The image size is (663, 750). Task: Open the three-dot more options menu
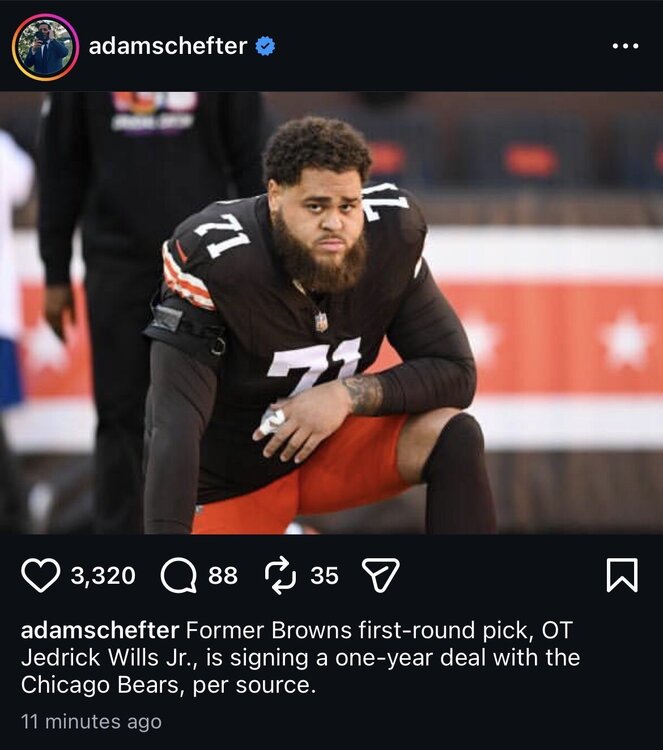pyautogui.click(x=625, y=46)
